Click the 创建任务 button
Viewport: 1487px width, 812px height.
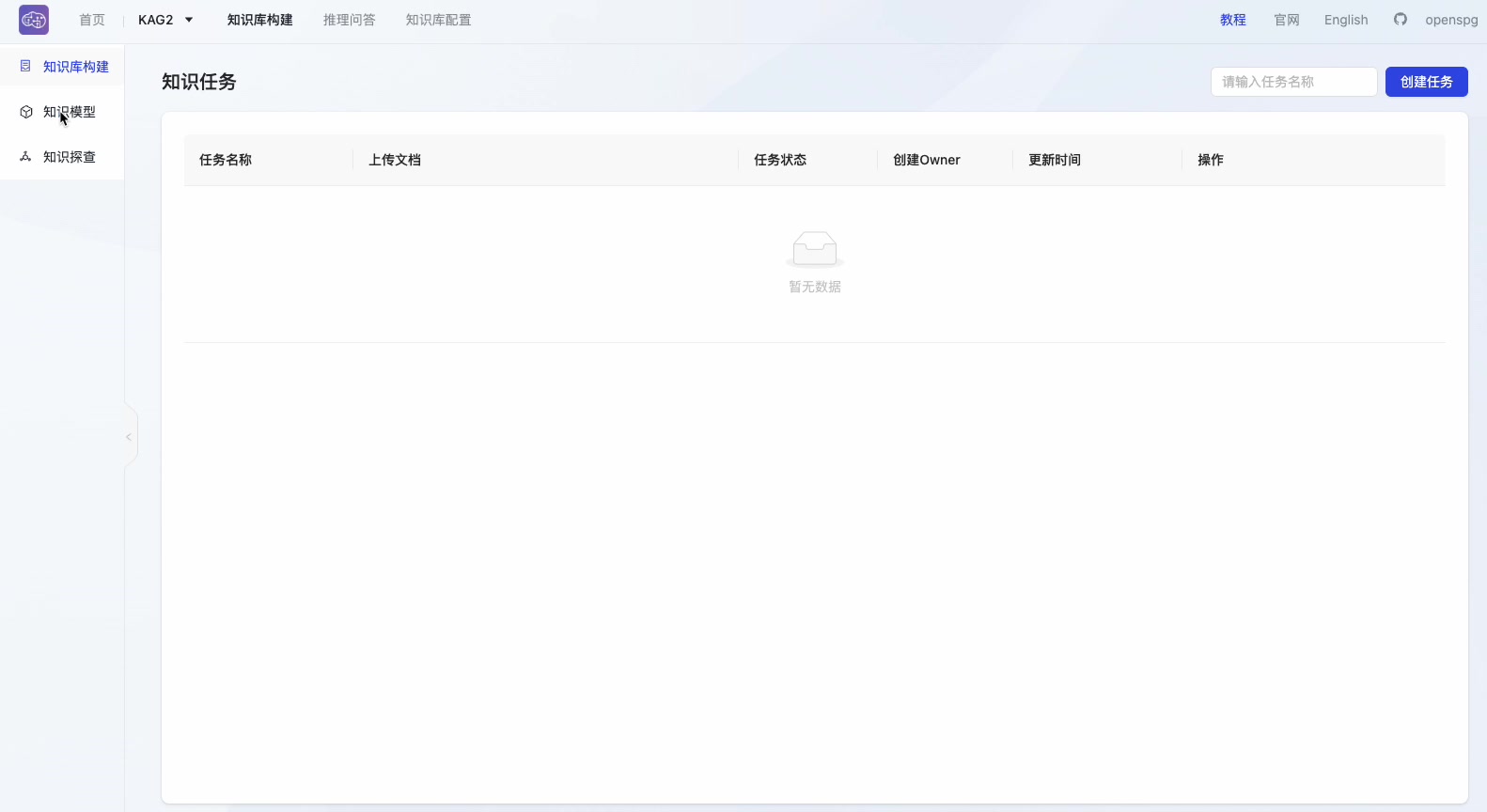(1426, 82)
